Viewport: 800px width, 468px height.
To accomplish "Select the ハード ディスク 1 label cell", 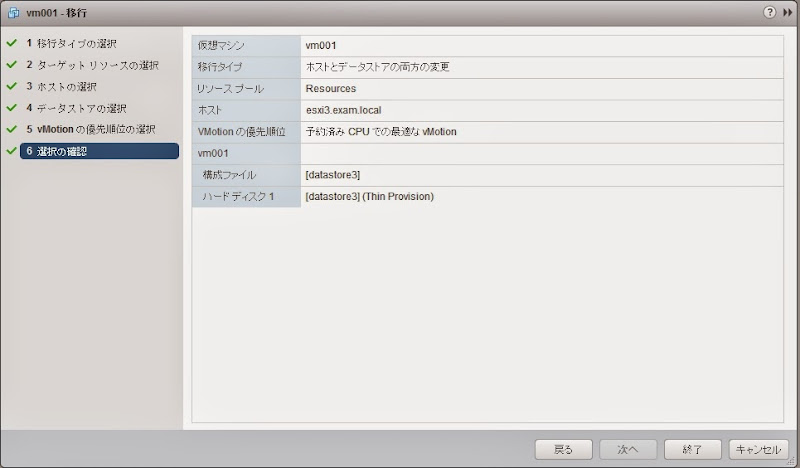I will coord(246,196).
